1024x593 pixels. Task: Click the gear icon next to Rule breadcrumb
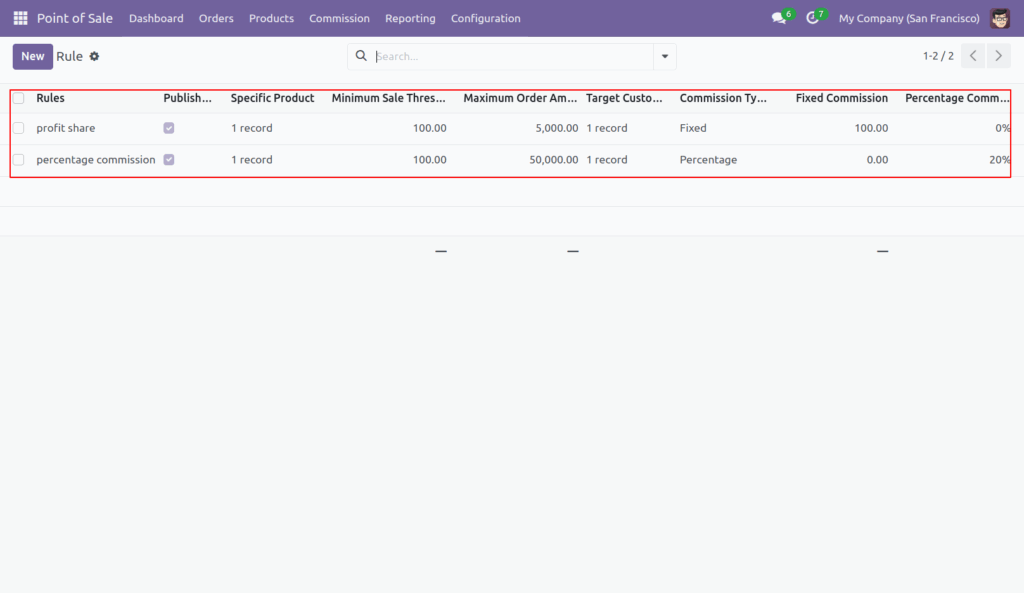point(93,56)
